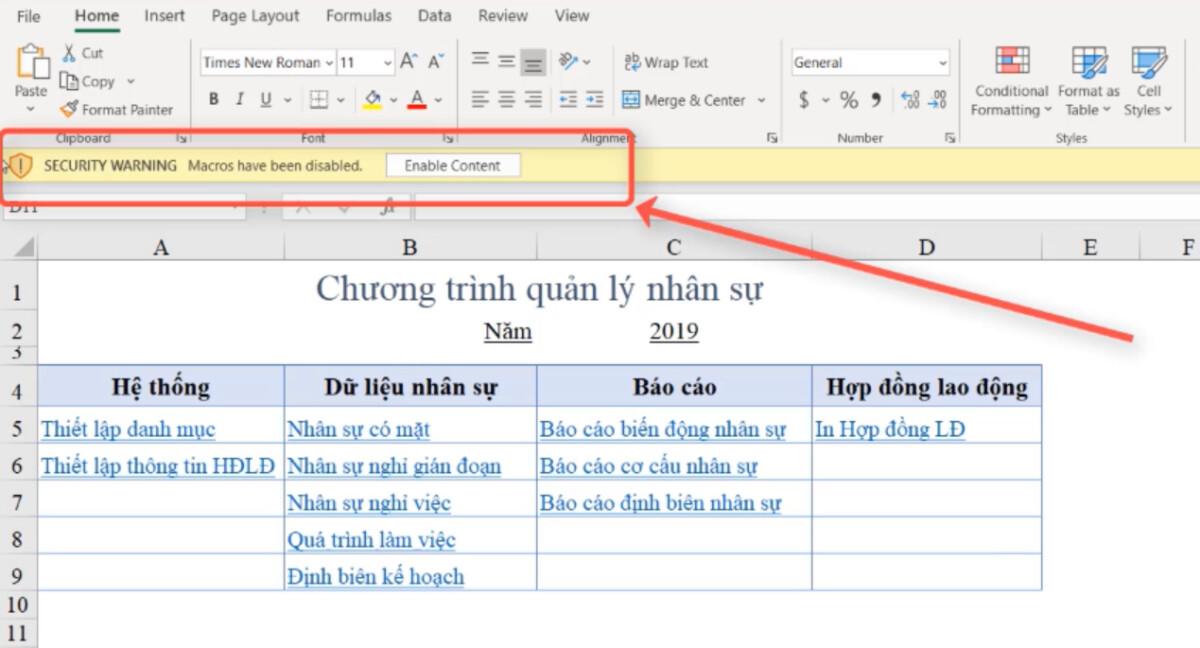Toggle Wrap Text for the cell

tap(666, 62)
